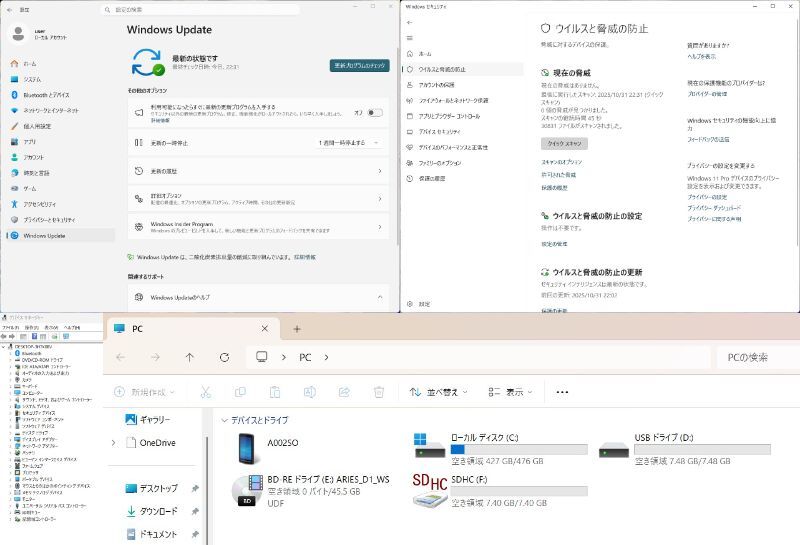This screenshot has height=545, width=800.
Task: Click the delete trash icon in Explorer toolbar
Action: click(379, 392)
